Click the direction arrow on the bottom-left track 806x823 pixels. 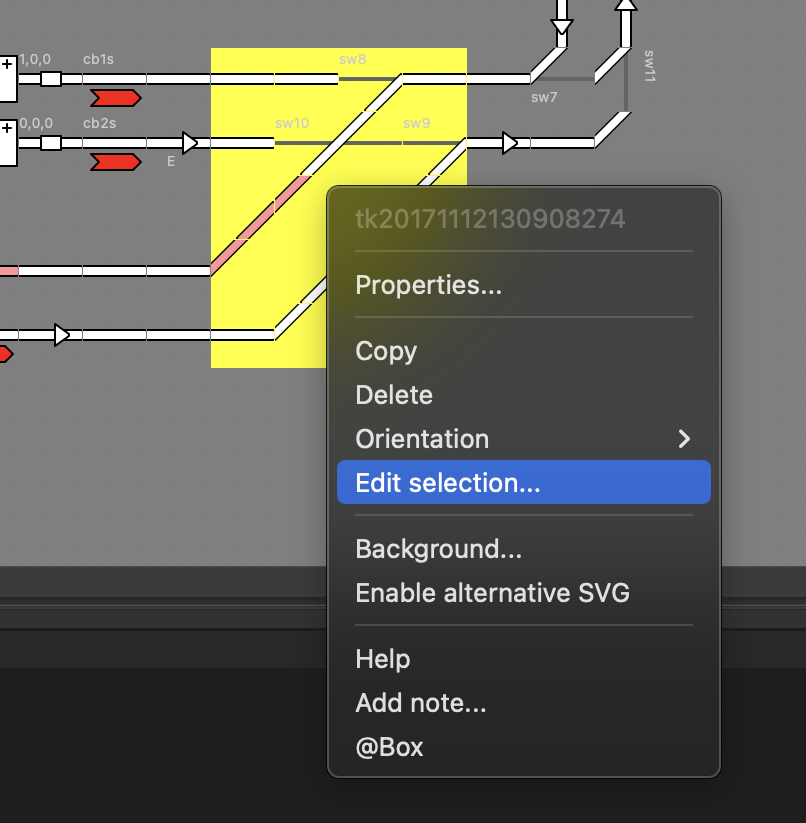tap(62, 335)
